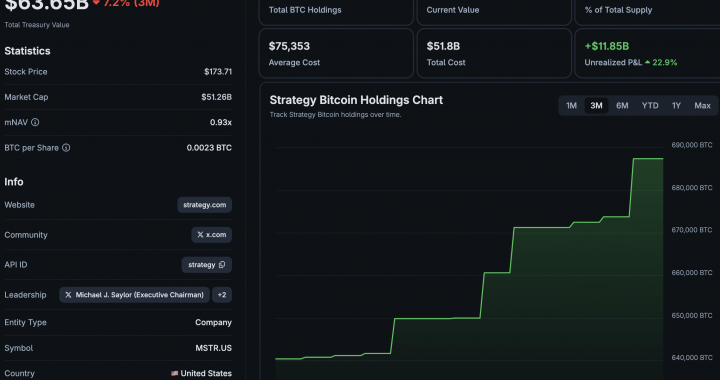Open strategy.com website link
Viewport: 720px width, 380px height.
[x=204, y=205]
